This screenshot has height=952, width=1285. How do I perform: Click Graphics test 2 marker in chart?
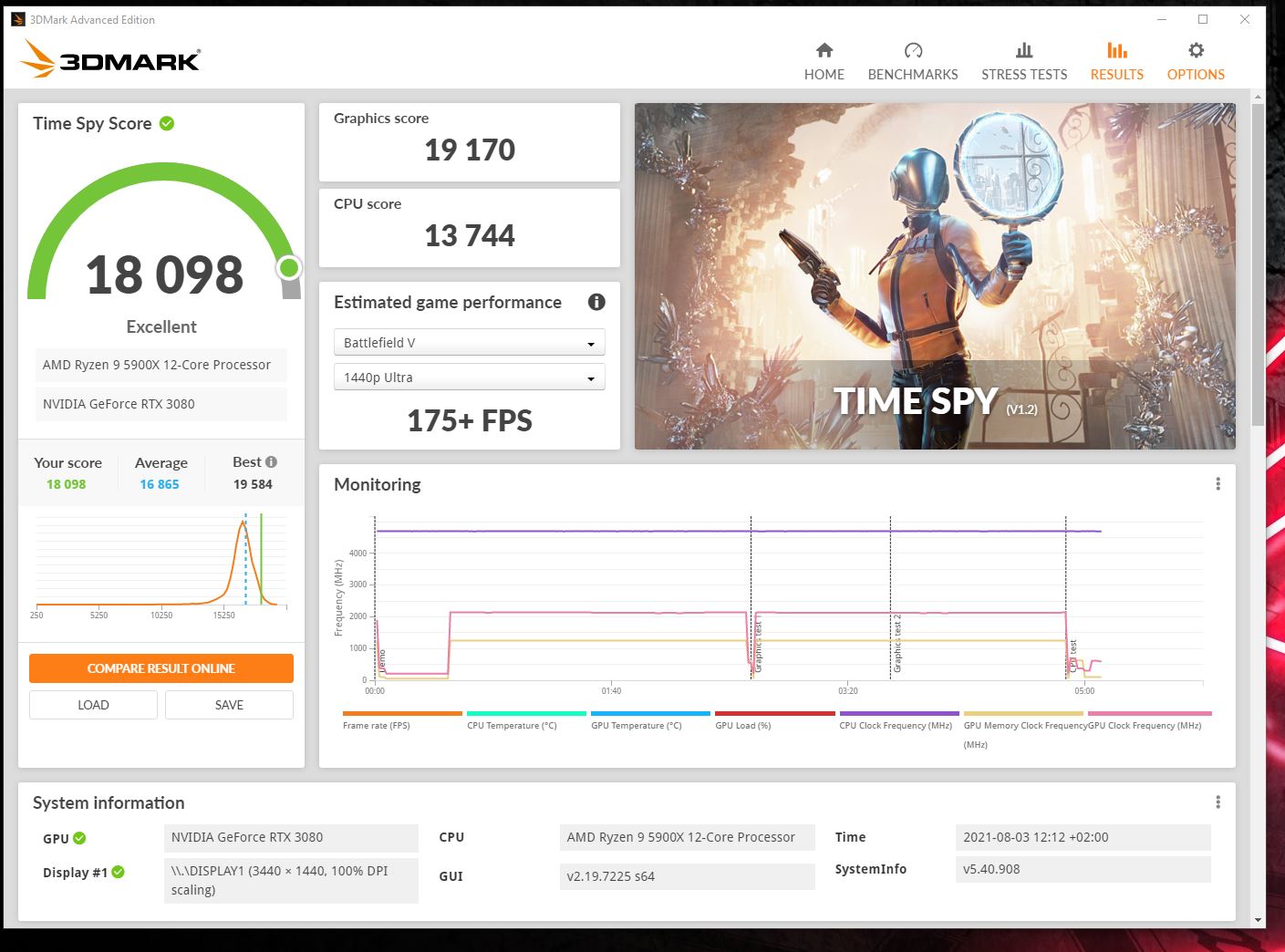[897, 644]
